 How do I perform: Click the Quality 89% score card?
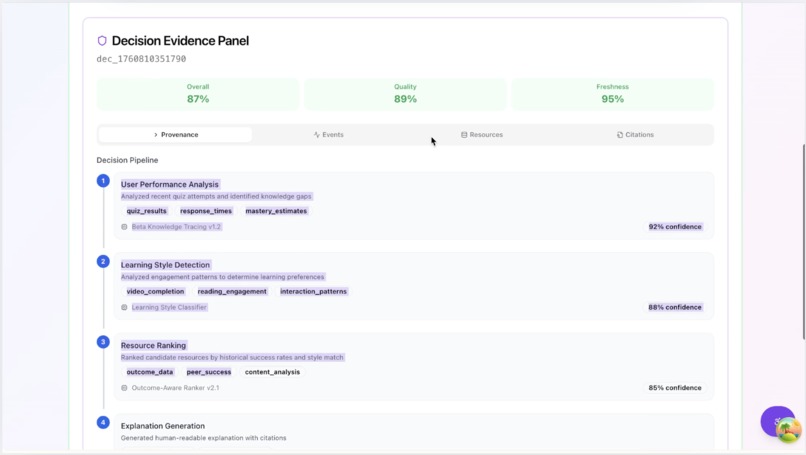(405, 94)
